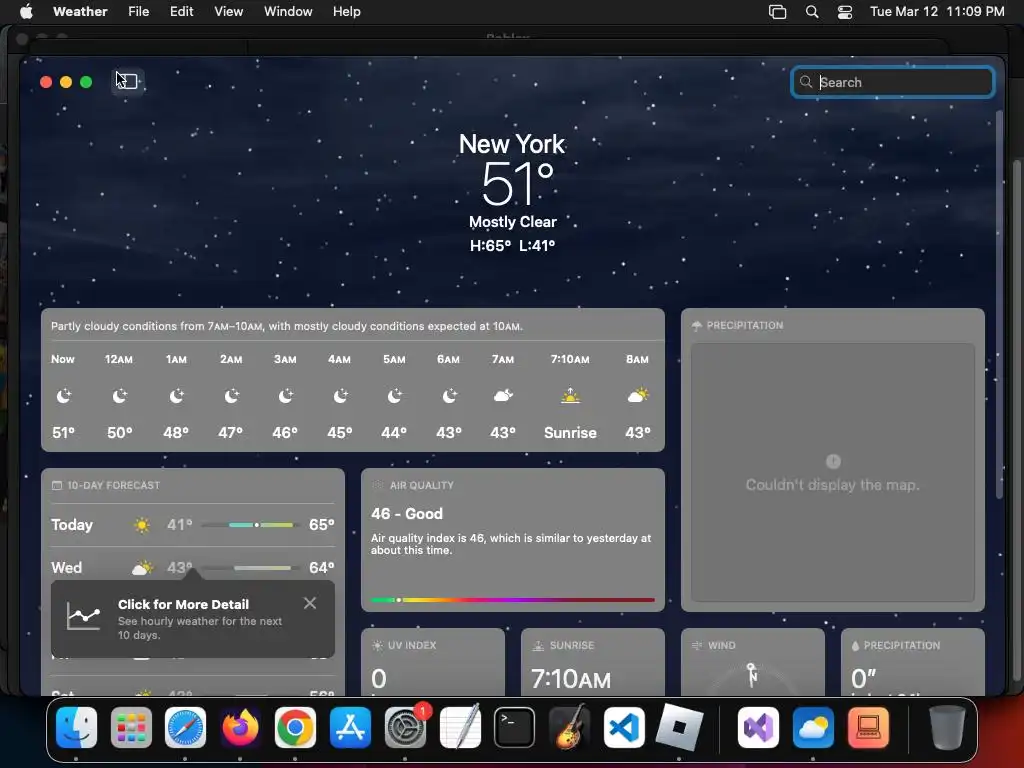This screenshot has height=768, width=1024.
Task: Click the Precipitation umbrella header icon
Action: 697,326
